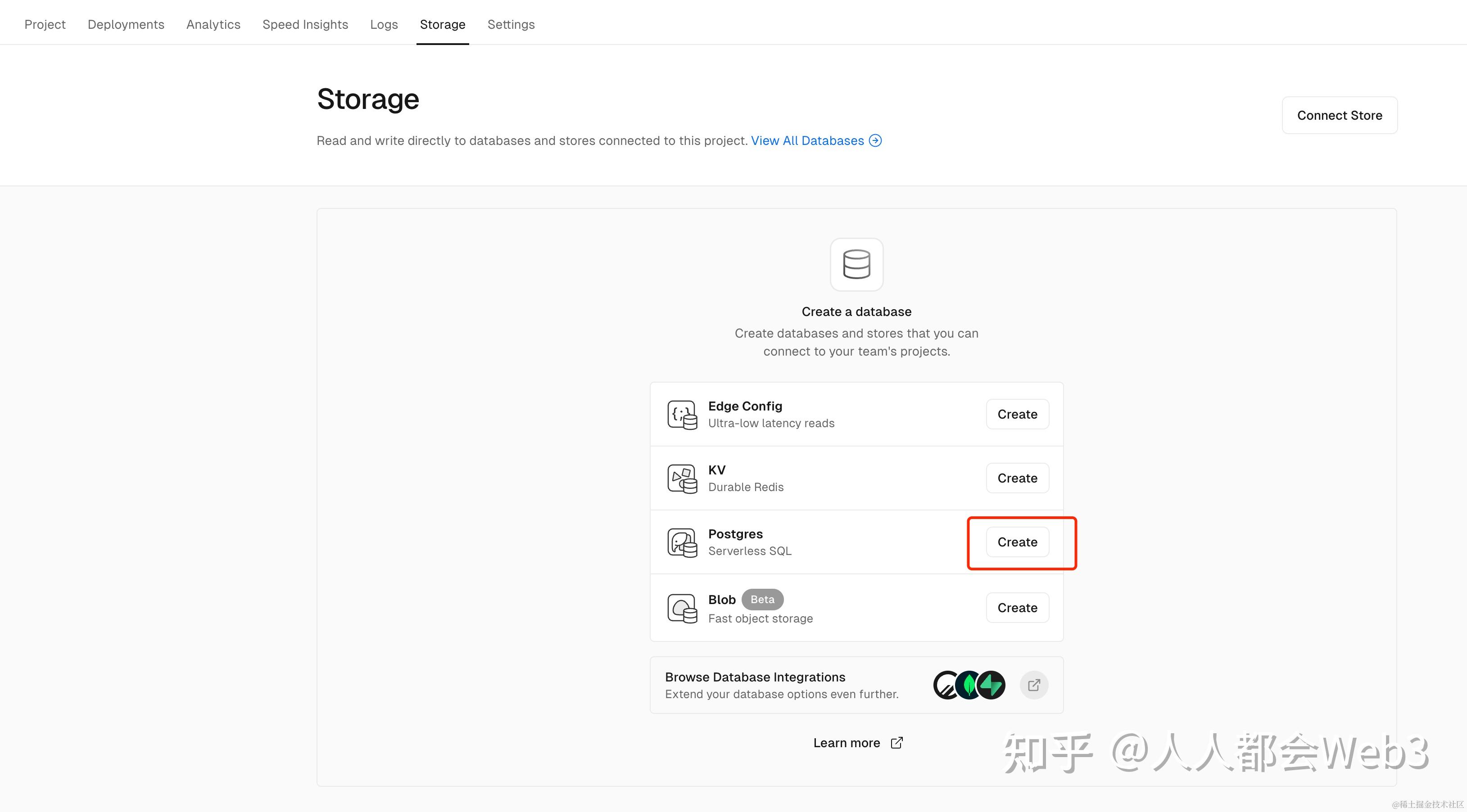Image resolution: width=1467 pixels, height=812 pixels.
Task: Open external link icon for integrations
Action: (1034, 685)
